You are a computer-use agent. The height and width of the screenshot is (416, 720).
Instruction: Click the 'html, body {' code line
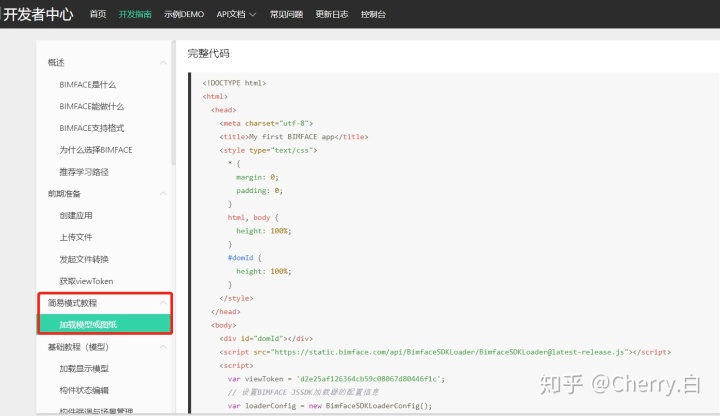(253, 218)
